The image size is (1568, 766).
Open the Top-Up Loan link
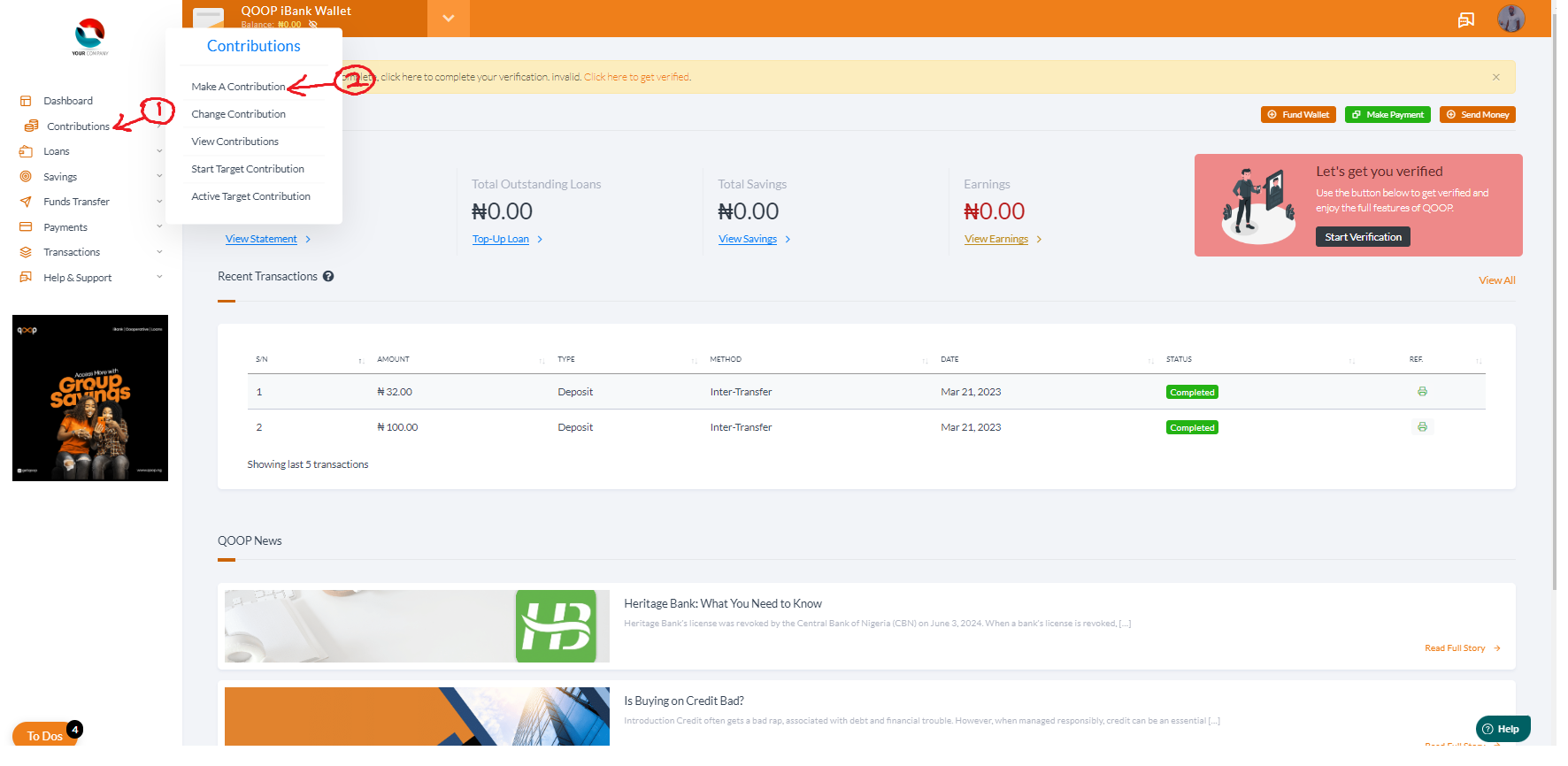tap(501, 239)
